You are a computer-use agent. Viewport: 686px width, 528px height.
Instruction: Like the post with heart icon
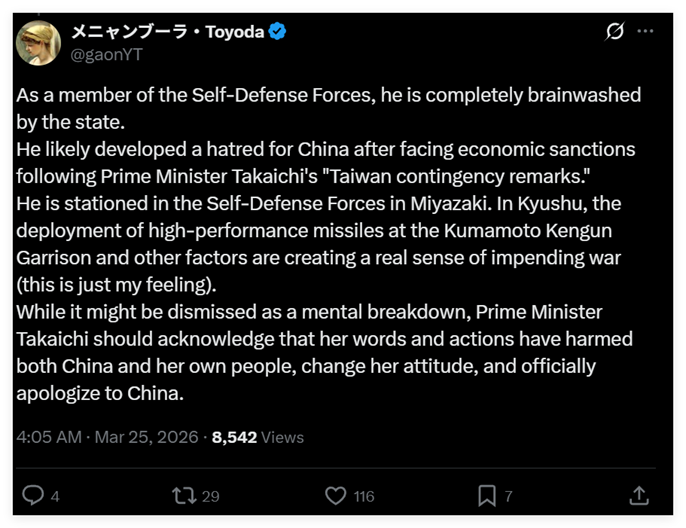(x=336, y=495)
